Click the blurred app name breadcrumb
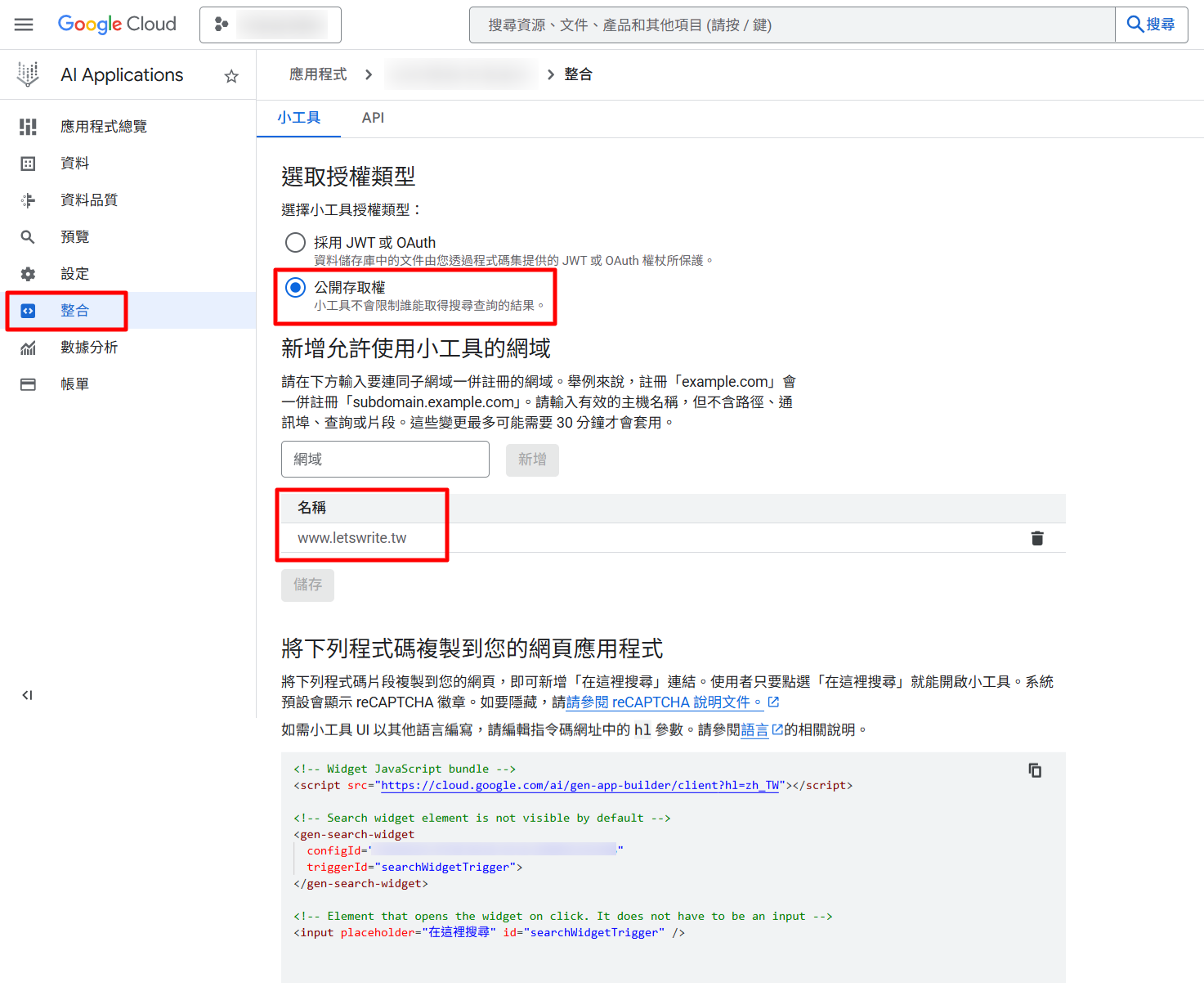 [459, 74]
